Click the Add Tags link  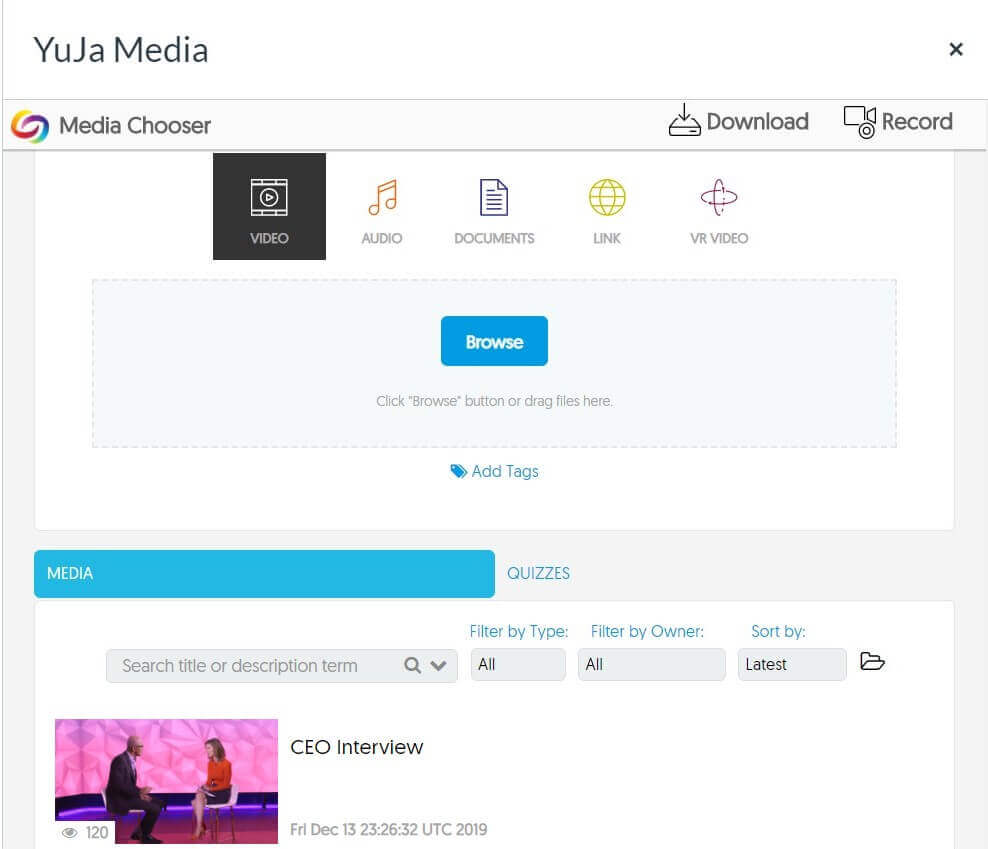click(495, 471)
